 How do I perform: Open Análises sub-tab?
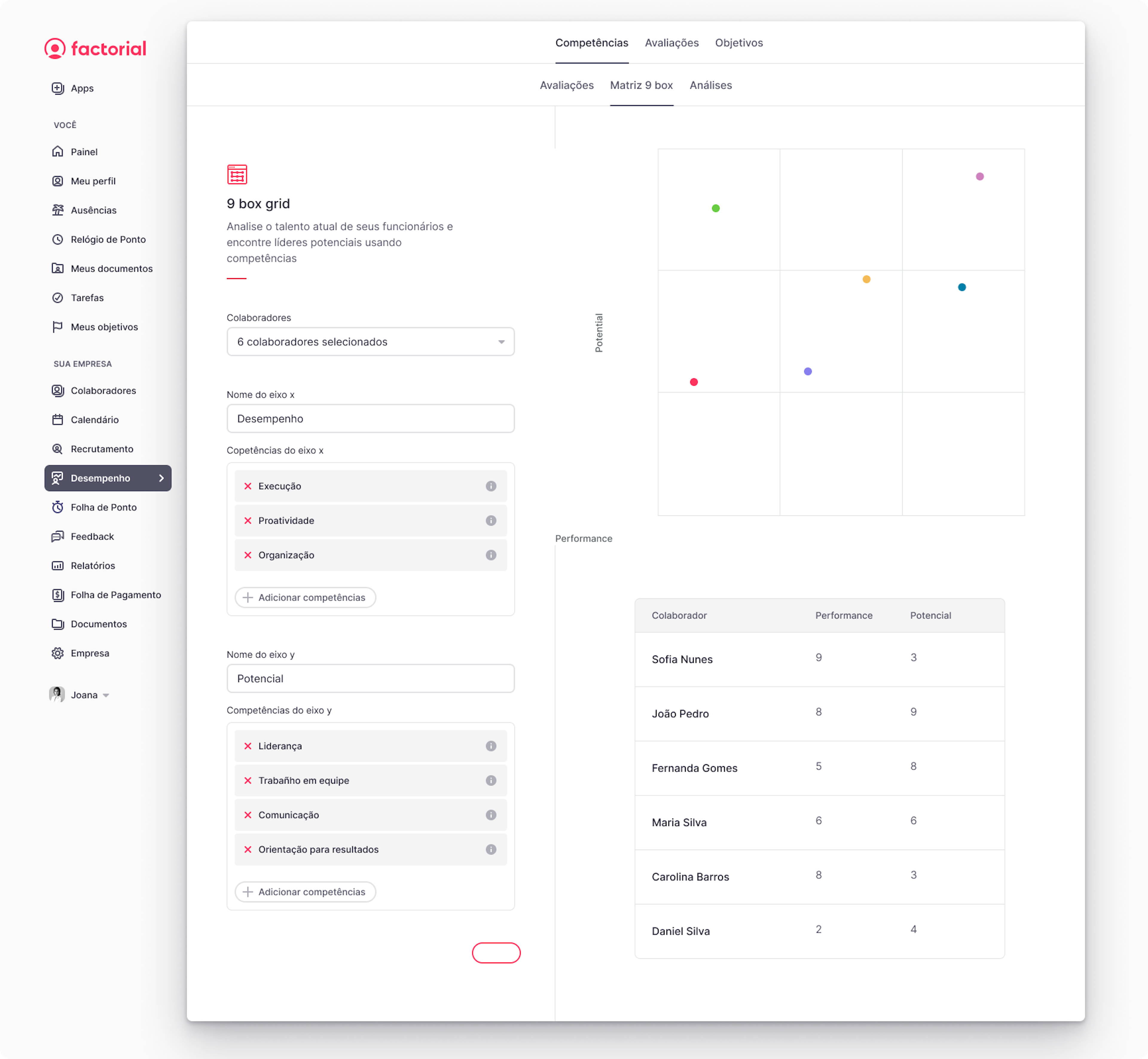(712, 86)
